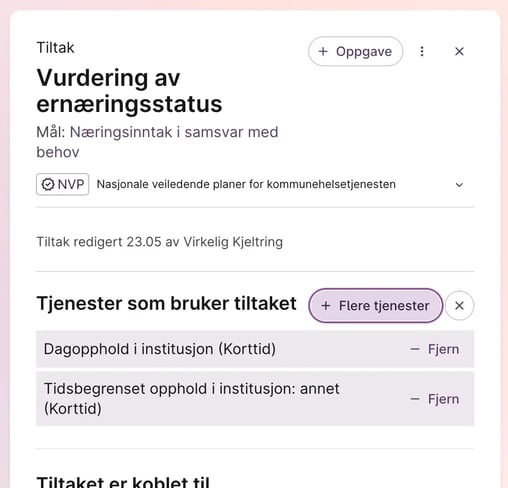Click the minus icon for Tidsbegrenset opphold

415,399
